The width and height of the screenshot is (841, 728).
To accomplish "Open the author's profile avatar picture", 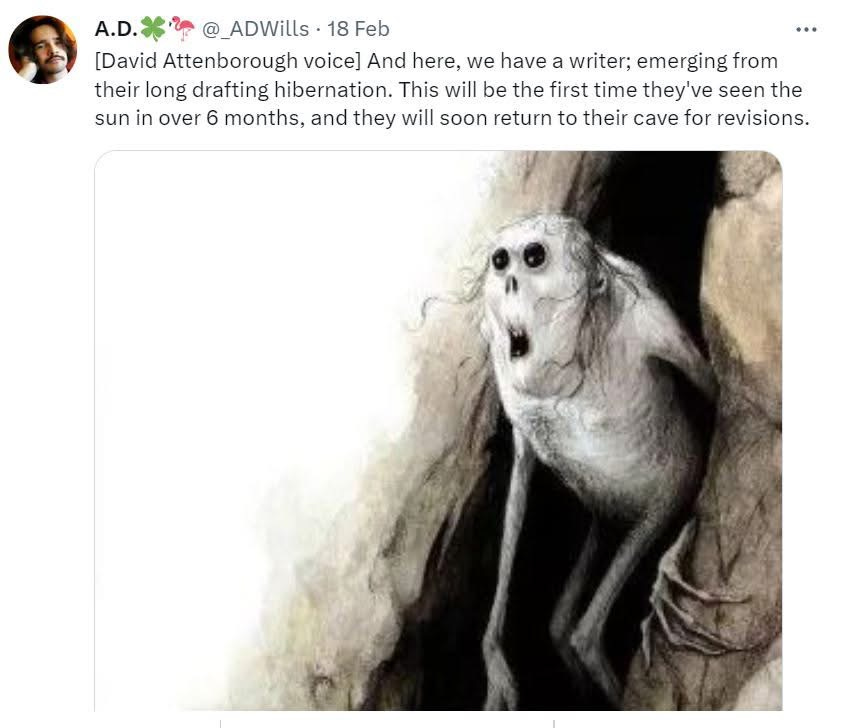I will tap(42, 49).
